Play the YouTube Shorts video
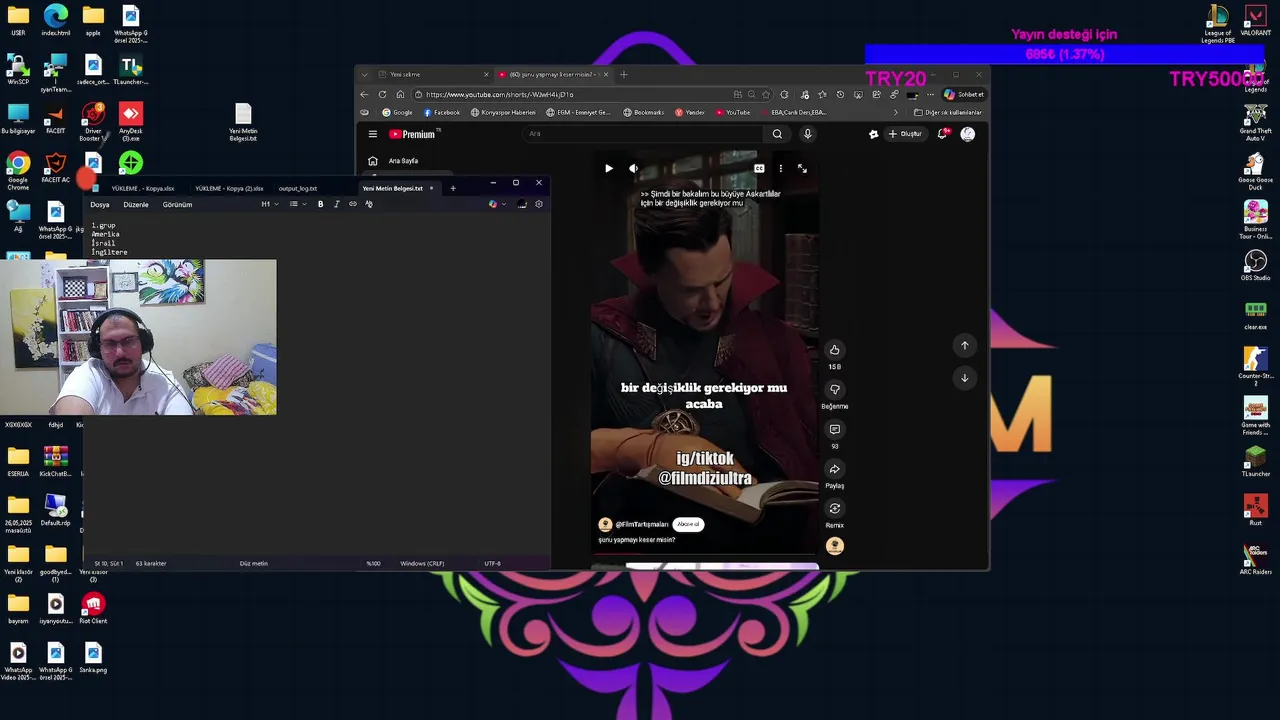This screenshot has height=720, width=1280. pos(608,168)
